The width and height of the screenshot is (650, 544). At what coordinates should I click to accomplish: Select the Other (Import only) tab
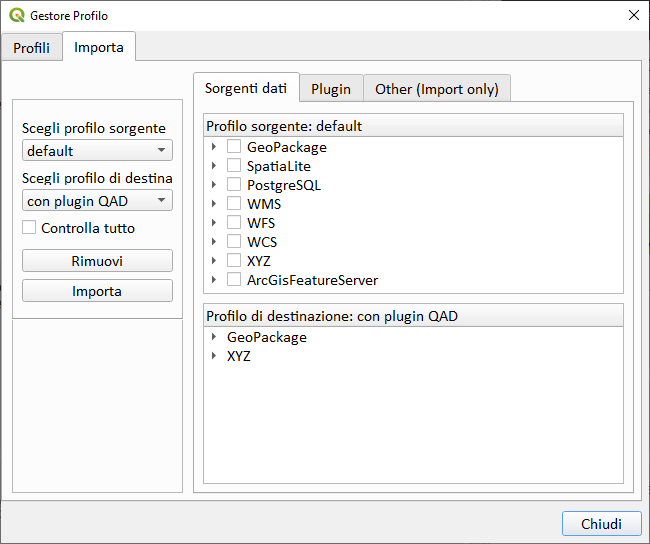tap(436, 89)
